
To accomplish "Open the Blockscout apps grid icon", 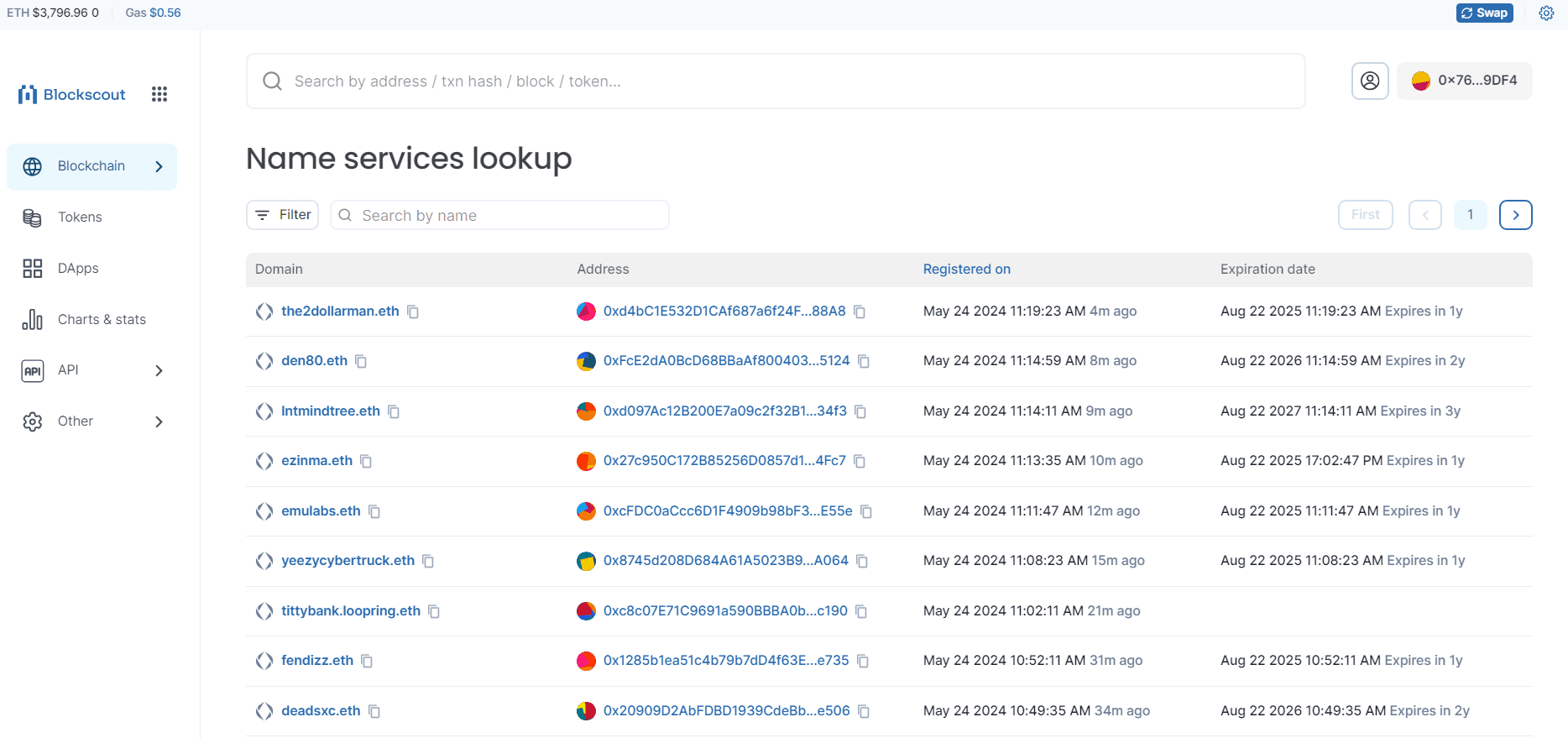I will click(159, 94).
